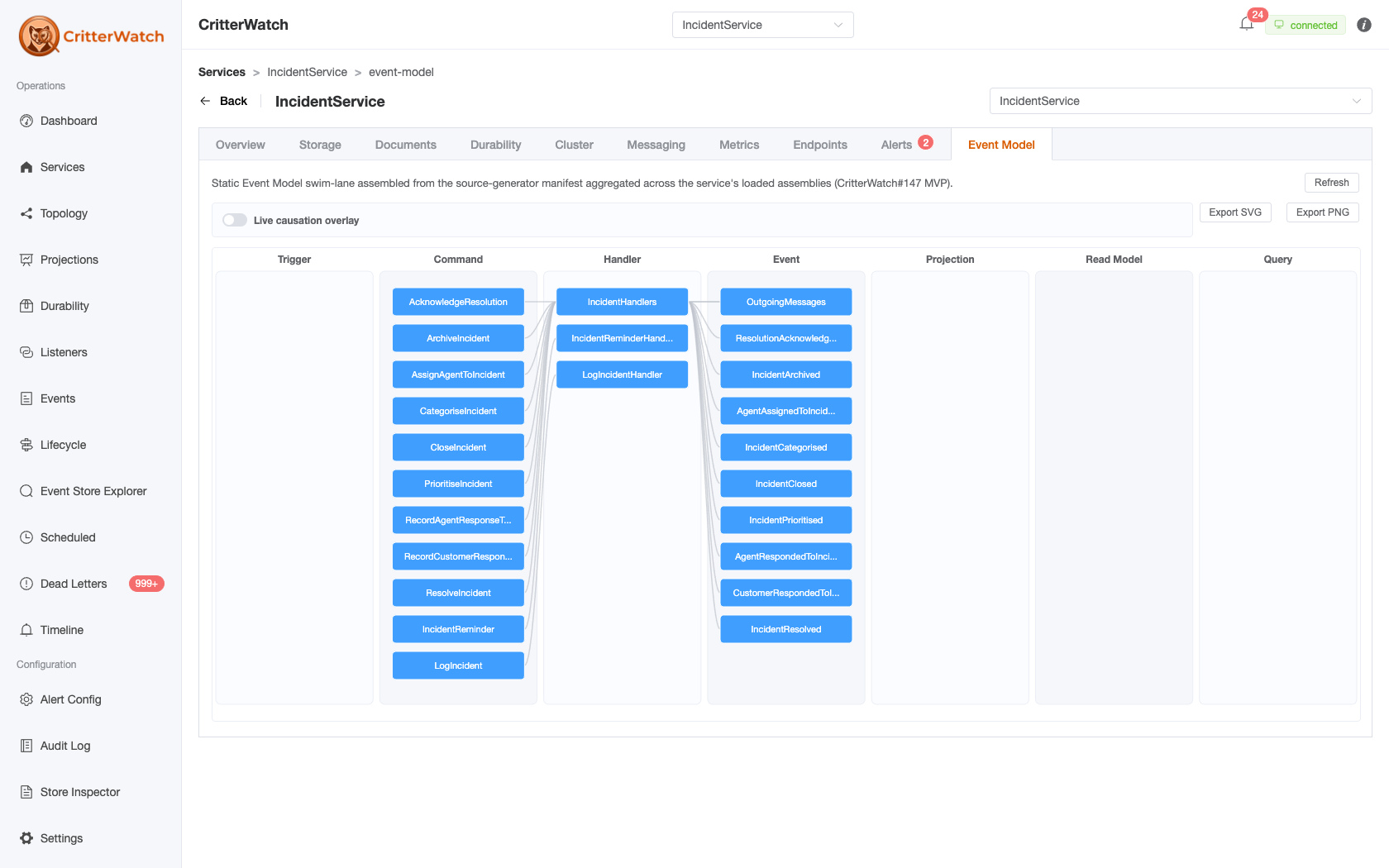Screen dimensions: 1389x868
Task: Select the AssignAgentToIncident command node
Action: pos(458,374)
